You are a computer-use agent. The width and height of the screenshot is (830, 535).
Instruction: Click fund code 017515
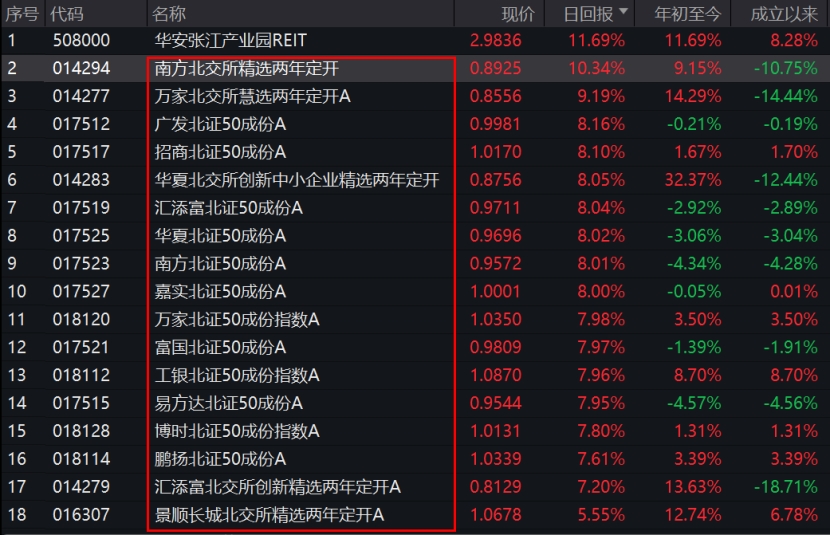[82, 404]
